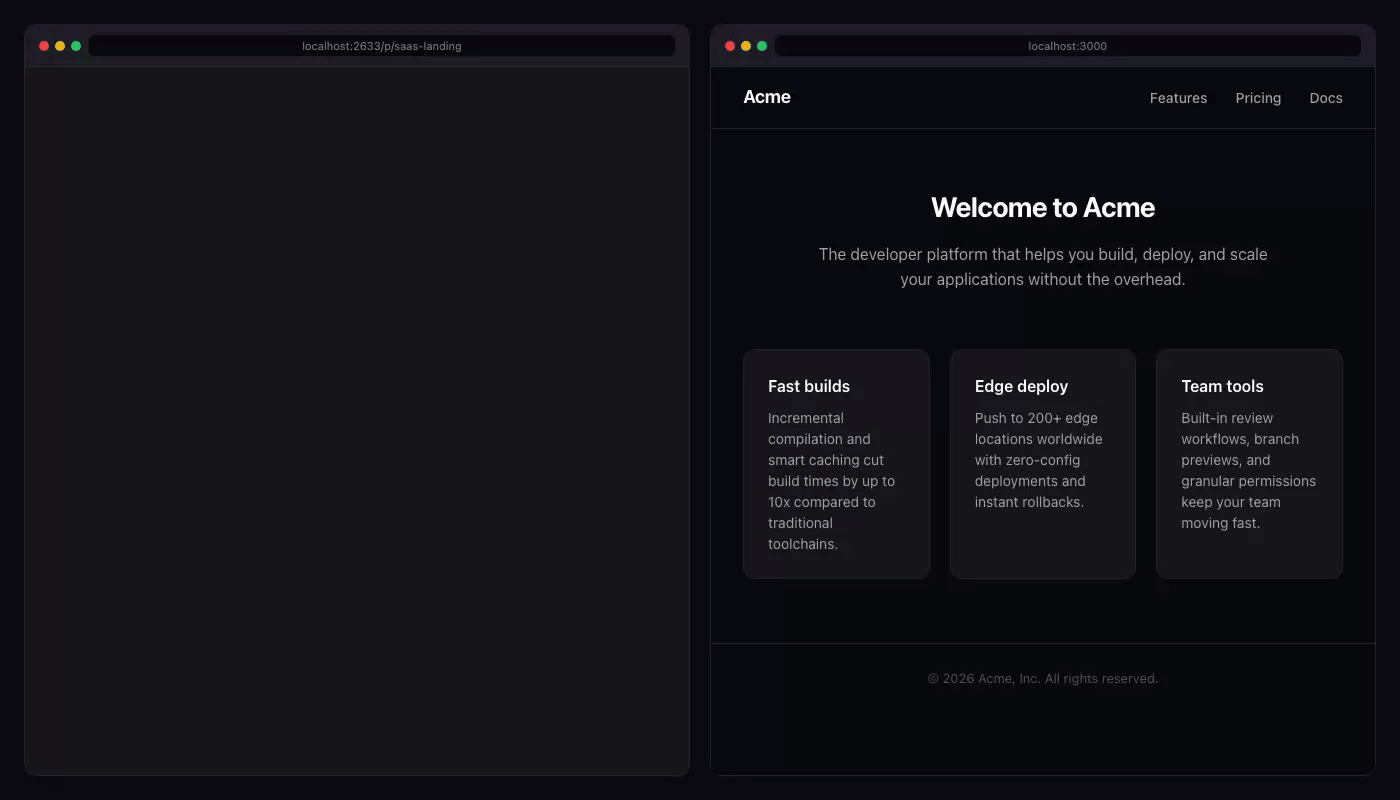
Task: Click the Welcome to Acme heading
Action: tap(1043, 207)
